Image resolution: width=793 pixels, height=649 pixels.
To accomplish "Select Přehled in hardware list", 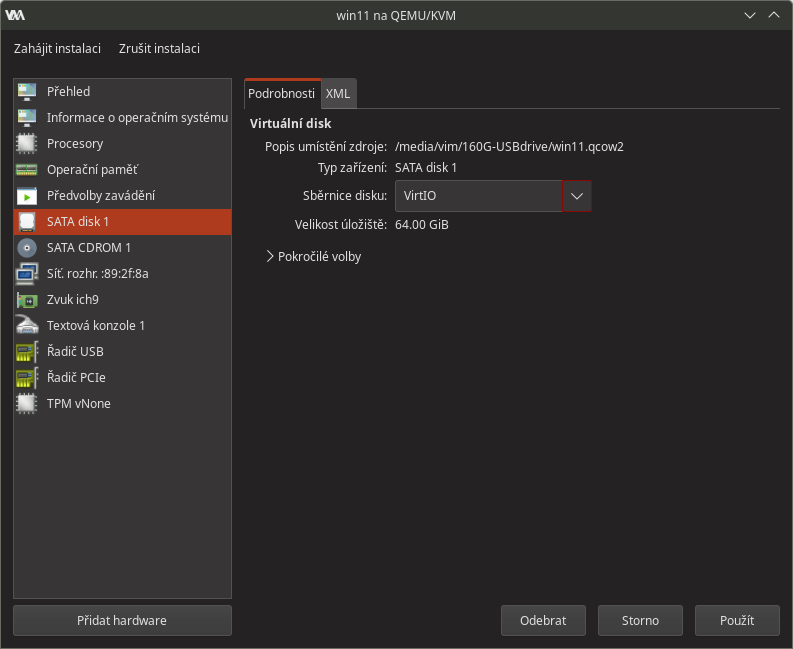I will (122, 92).
